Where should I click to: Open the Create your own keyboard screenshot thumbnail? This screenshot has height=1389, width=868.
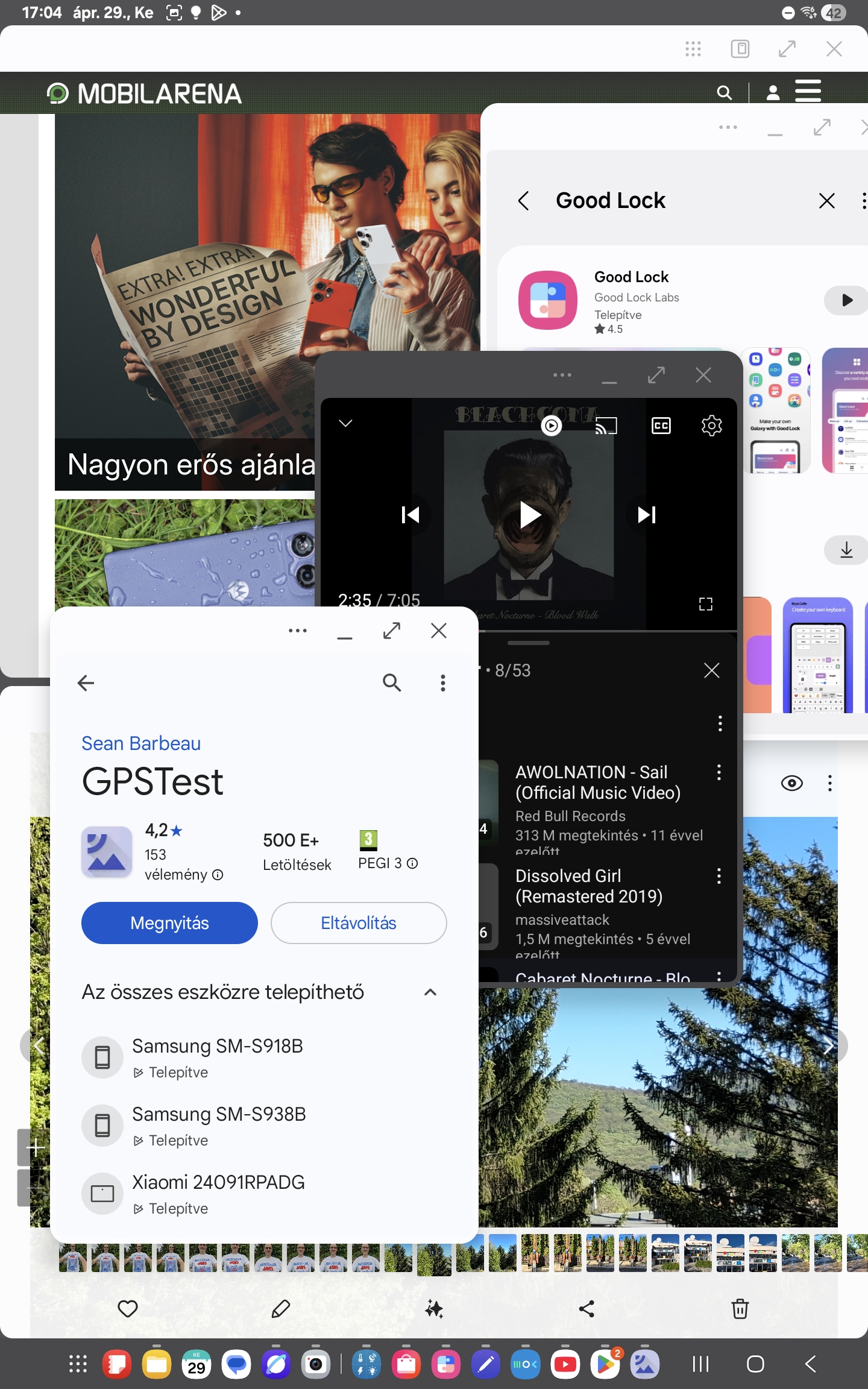coord(818,655)
